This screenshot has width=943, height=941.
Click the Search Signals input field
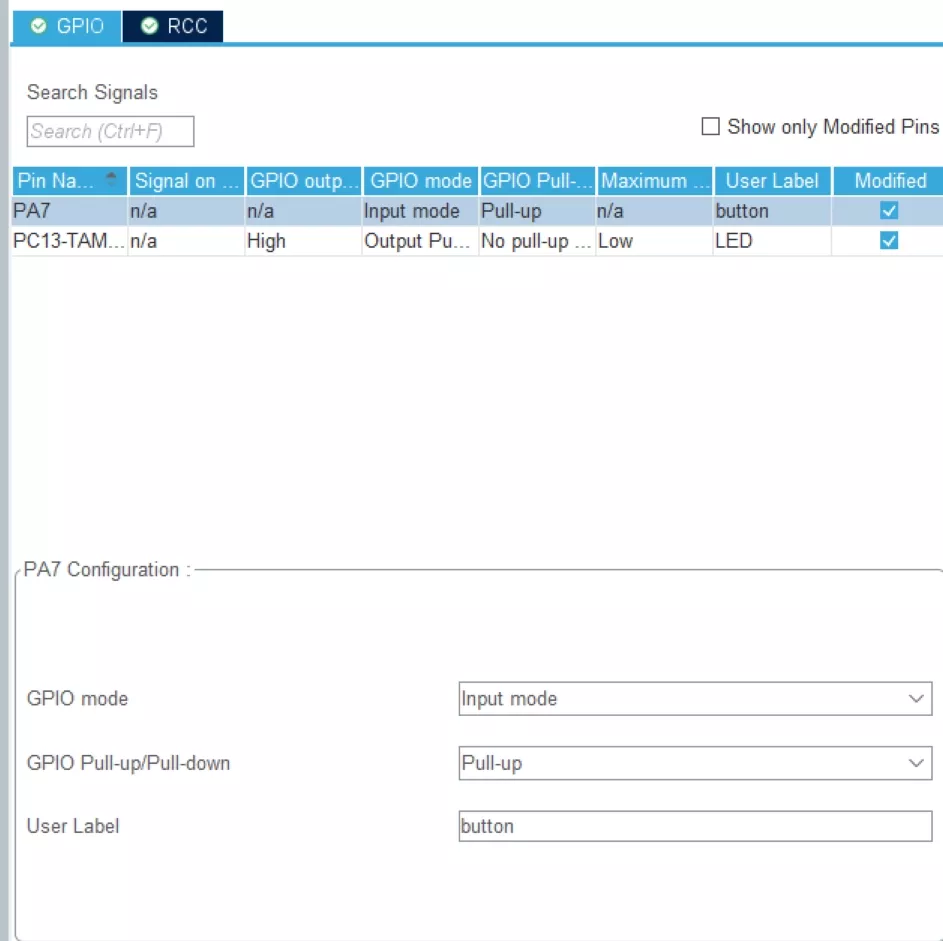(x=110, y=131)
